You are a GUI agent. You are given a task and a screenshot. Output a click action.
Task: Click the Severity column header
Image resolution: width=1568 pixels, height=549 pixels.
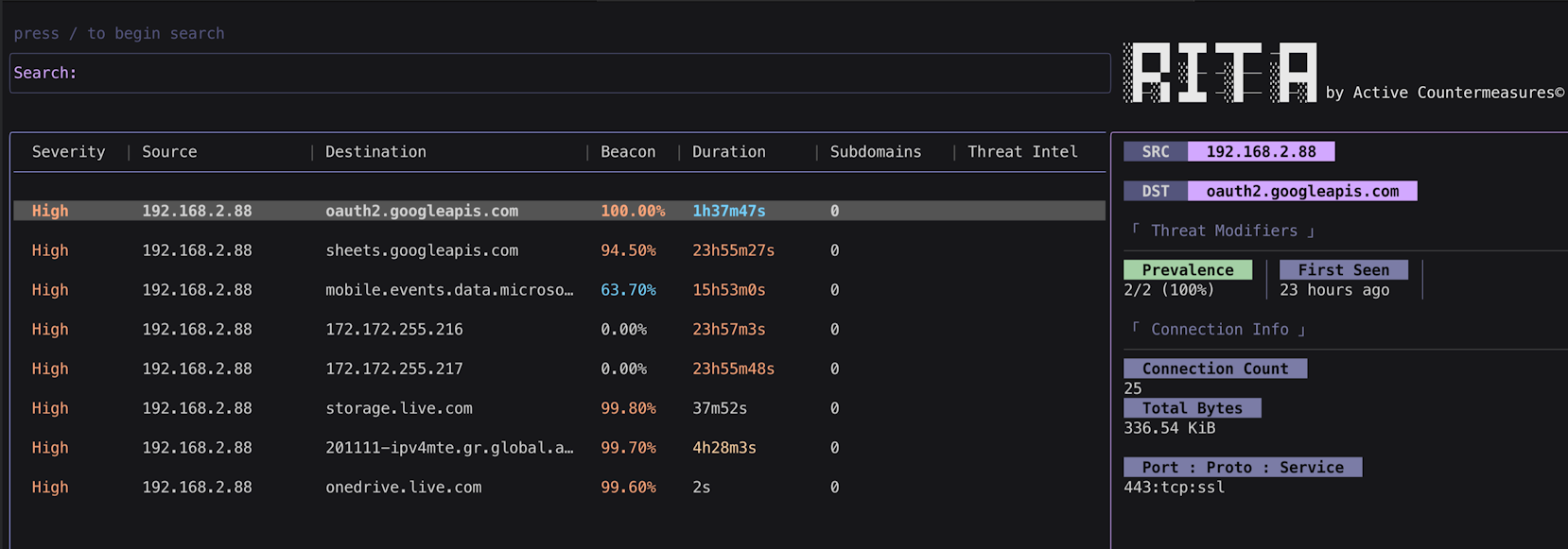point(68,152)
